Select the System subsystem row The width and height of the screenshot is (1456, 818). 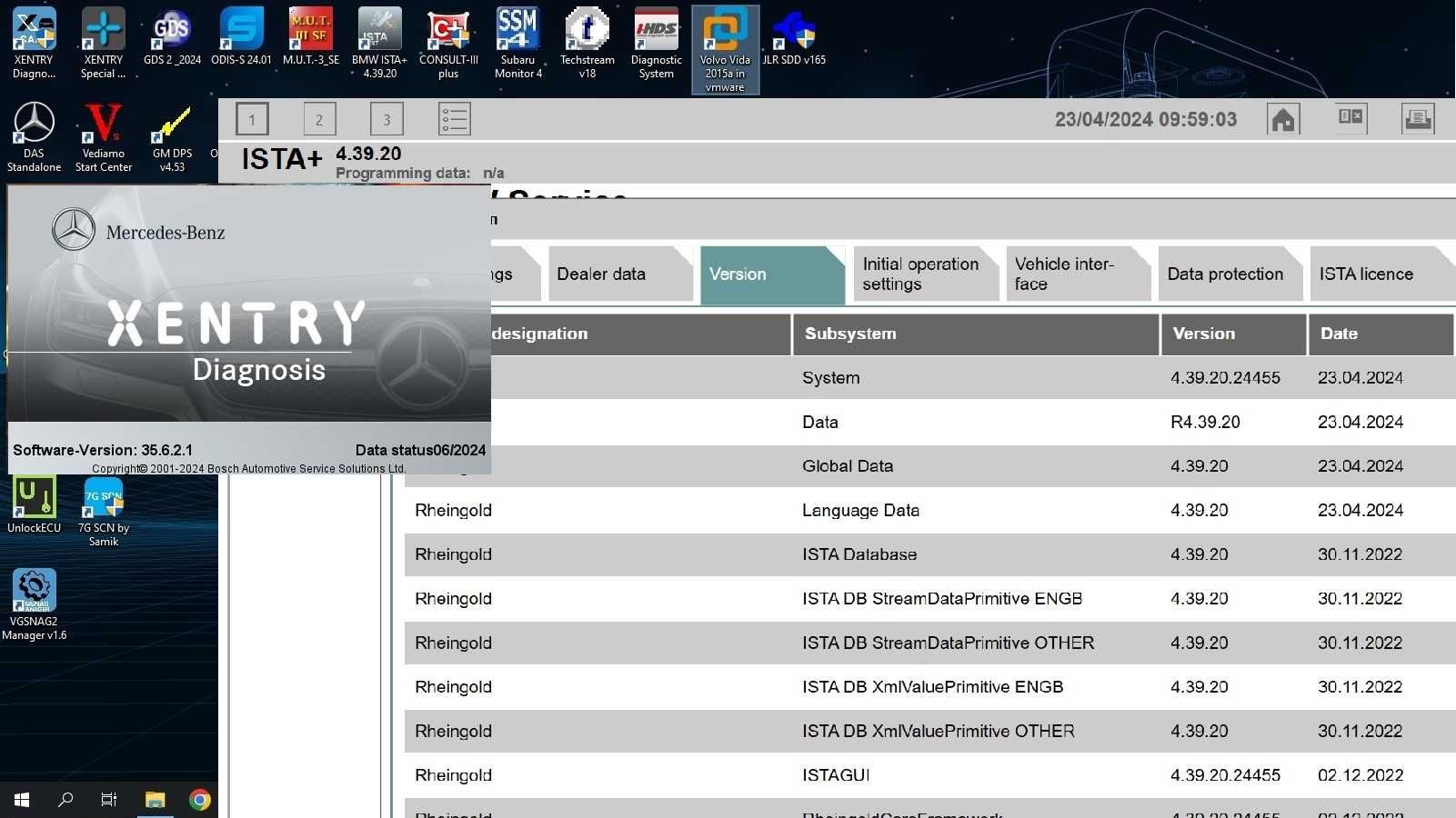(973, 377)
